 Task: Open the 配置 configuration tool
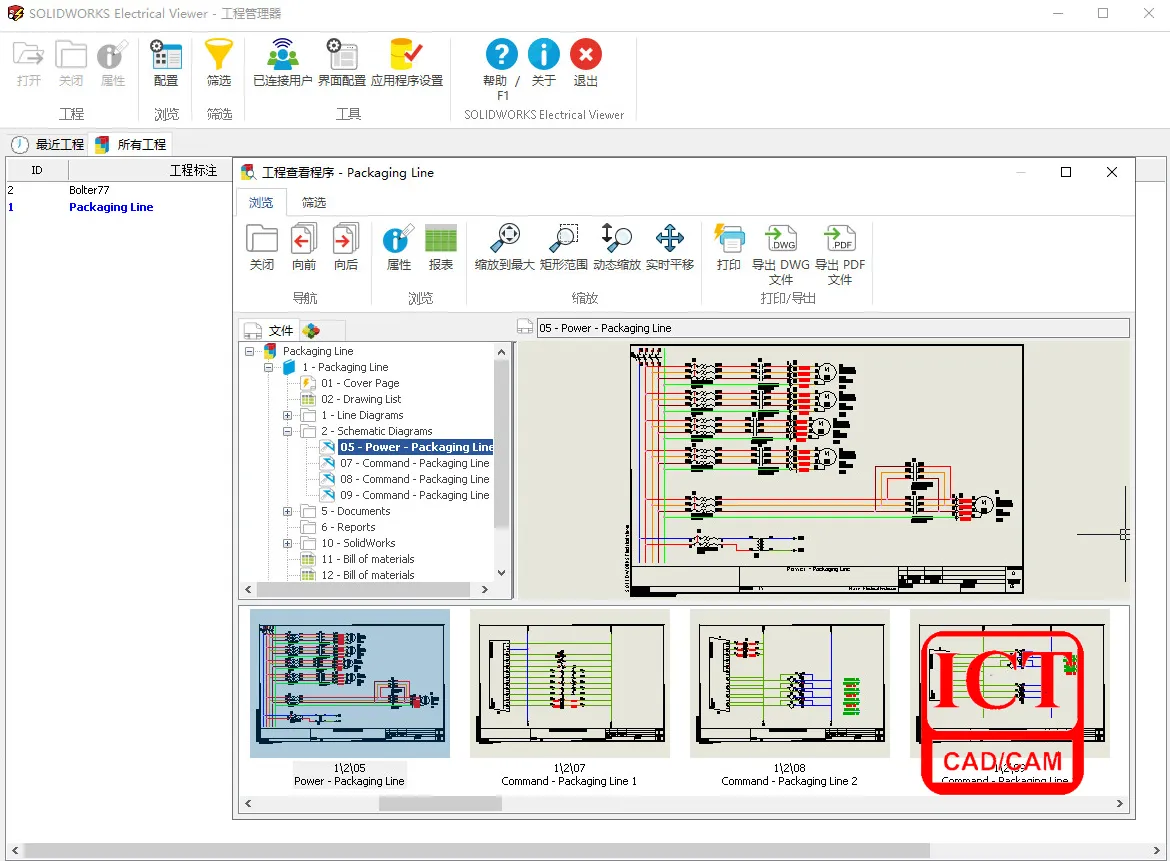(166, 63)
